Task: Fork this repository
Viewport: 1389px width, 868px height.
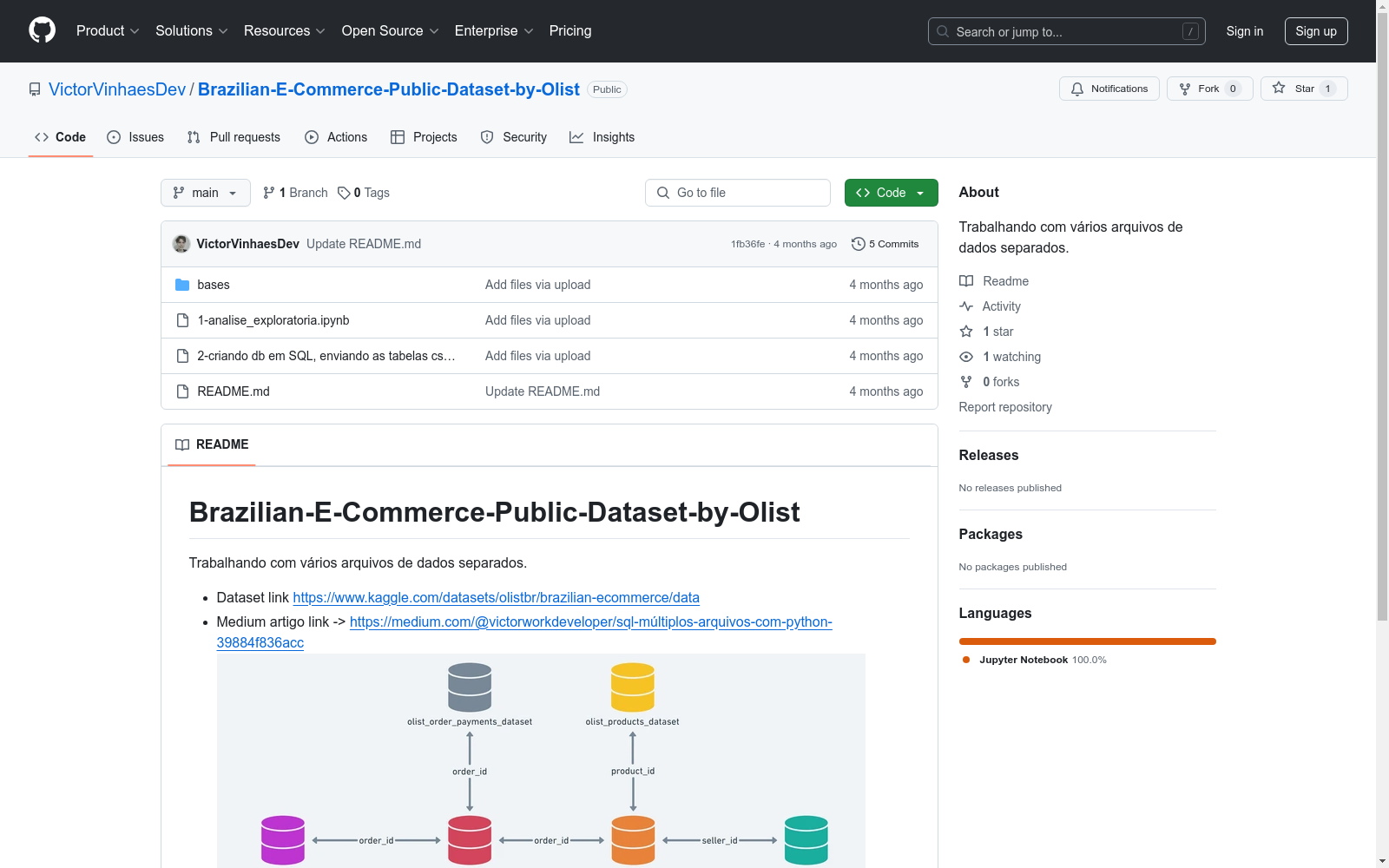Action: tap(1210, 89)
